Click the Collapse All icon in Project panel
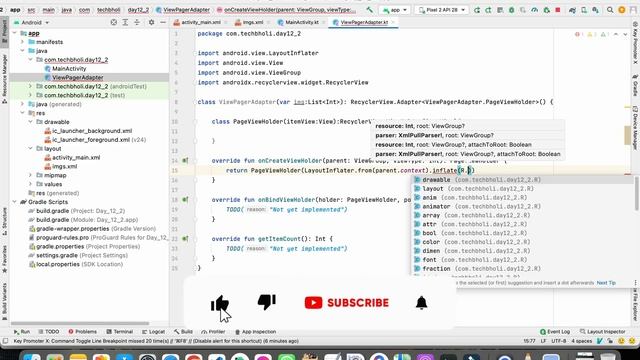The width and height of the screenshot is (640, 360). pyautogui.click(x=137, y=22)
